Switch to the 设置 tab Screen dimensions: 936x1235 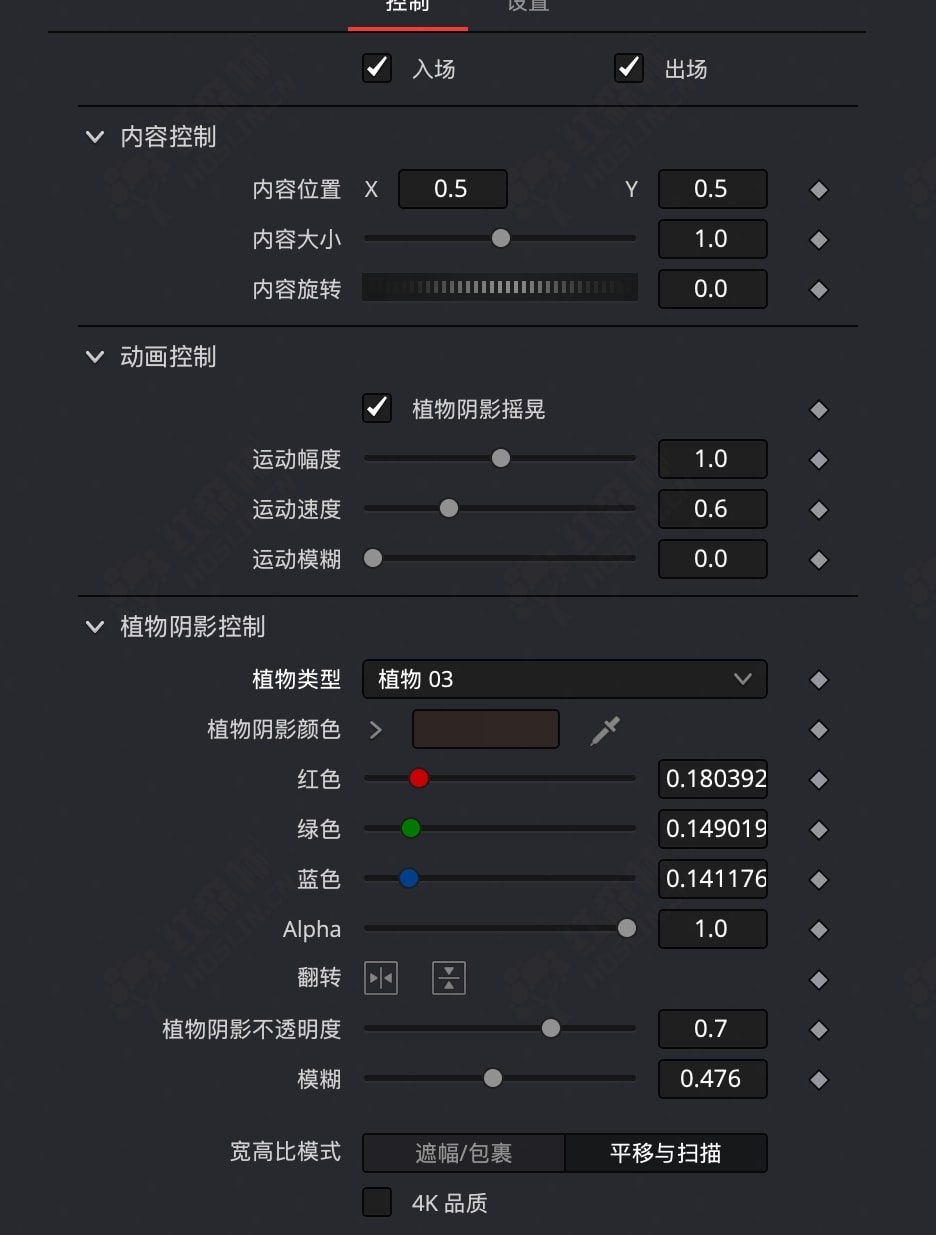(x=528, y=6)
